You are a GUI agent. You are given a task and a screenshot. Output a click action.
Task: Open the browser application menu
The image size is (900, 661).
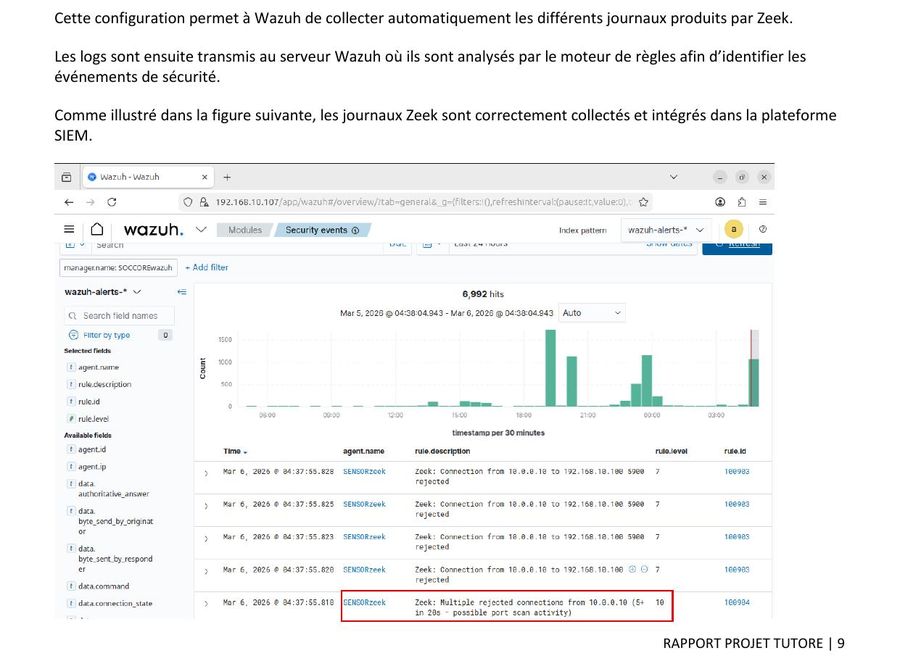[x=763, y=202]
